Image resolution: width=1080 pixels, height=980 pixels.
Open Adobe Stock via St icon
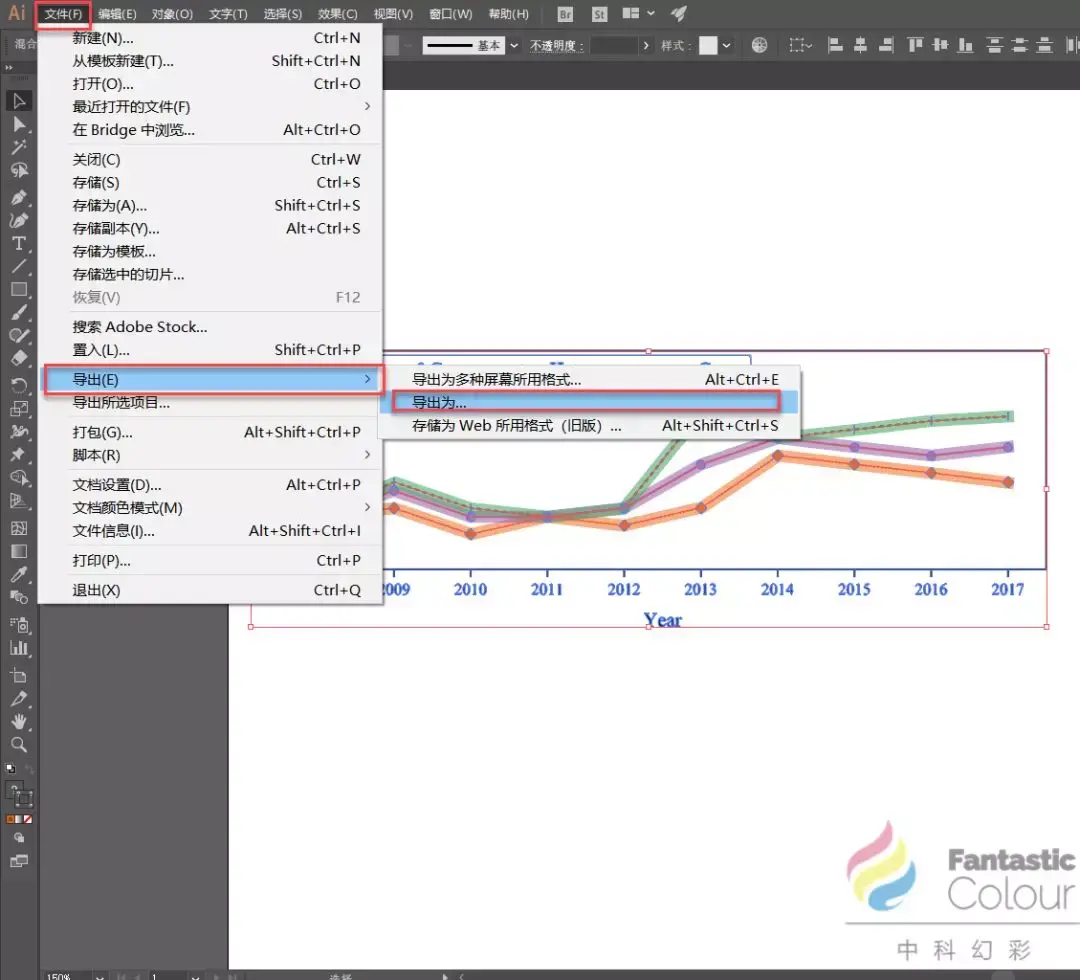pyautogui.click(x=599, y=14)
